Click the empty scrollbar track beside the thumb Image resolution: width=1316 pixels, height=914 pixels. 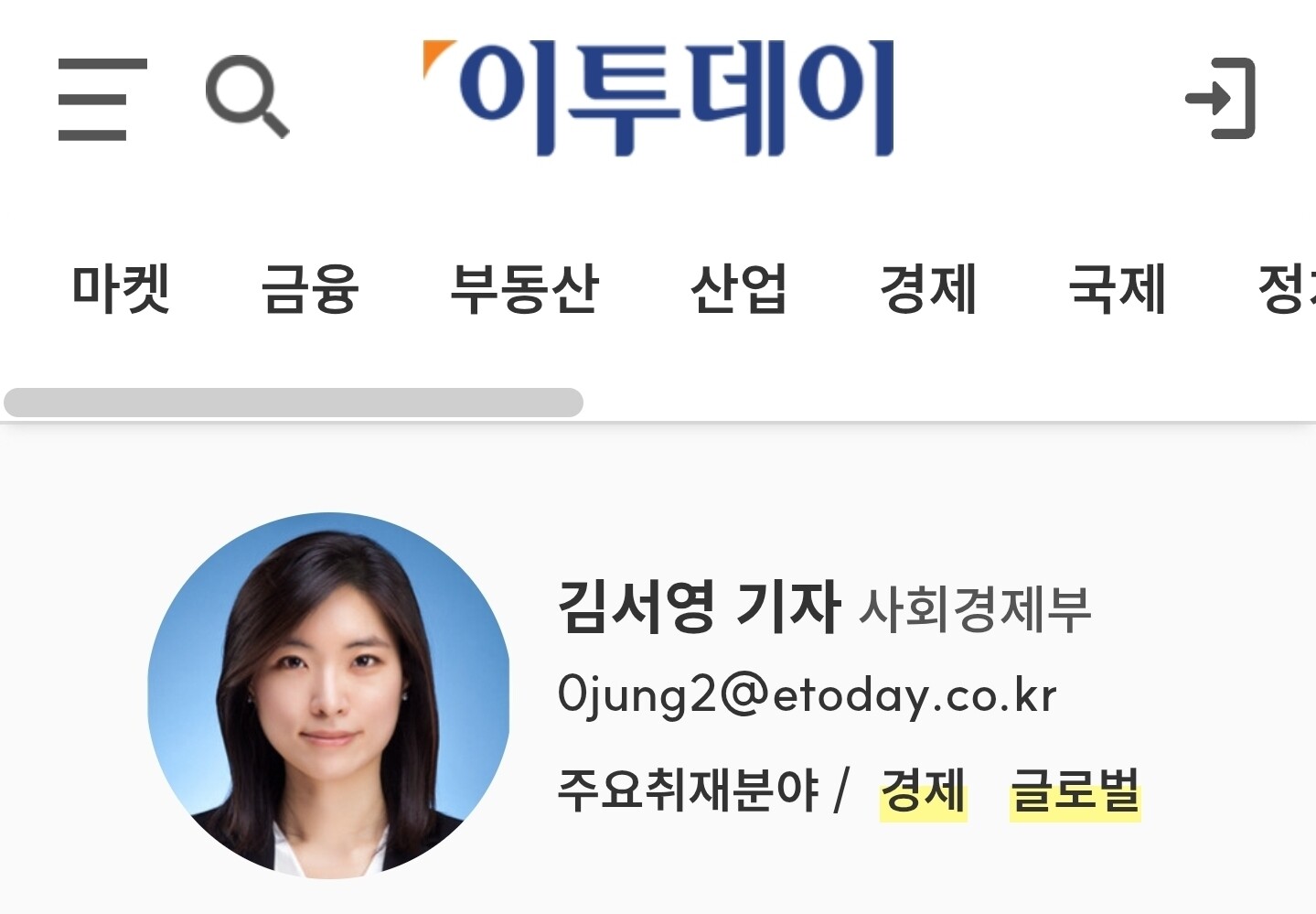949,403
